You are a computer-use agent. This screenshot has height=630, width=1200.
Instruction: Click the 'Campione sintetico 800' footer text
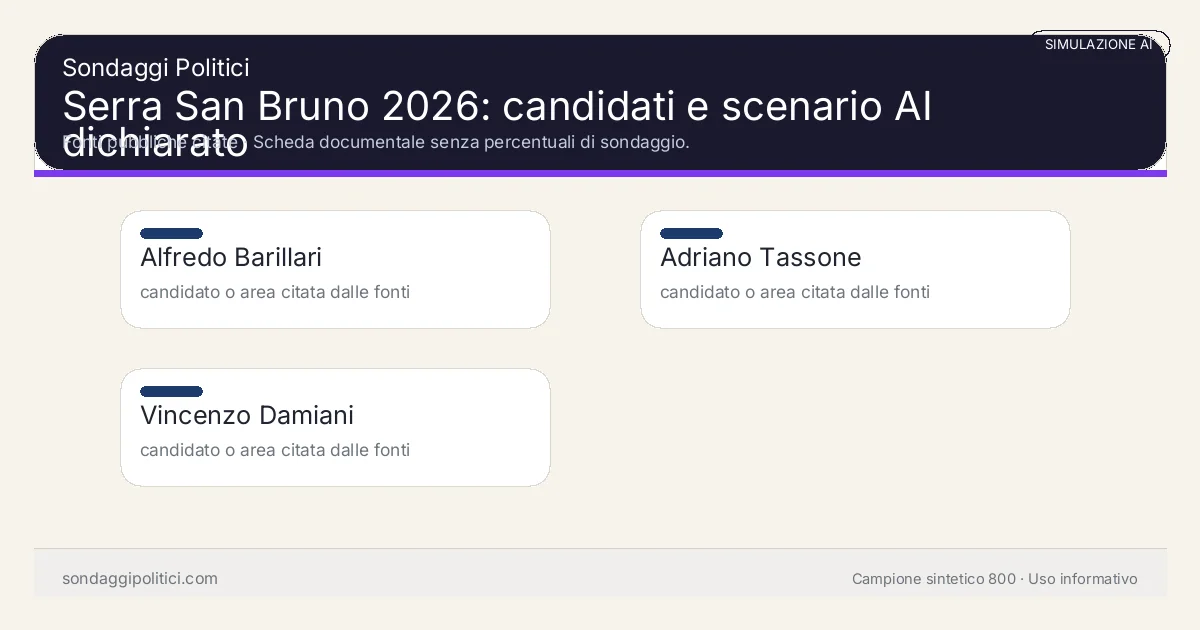tap(933, 579)
